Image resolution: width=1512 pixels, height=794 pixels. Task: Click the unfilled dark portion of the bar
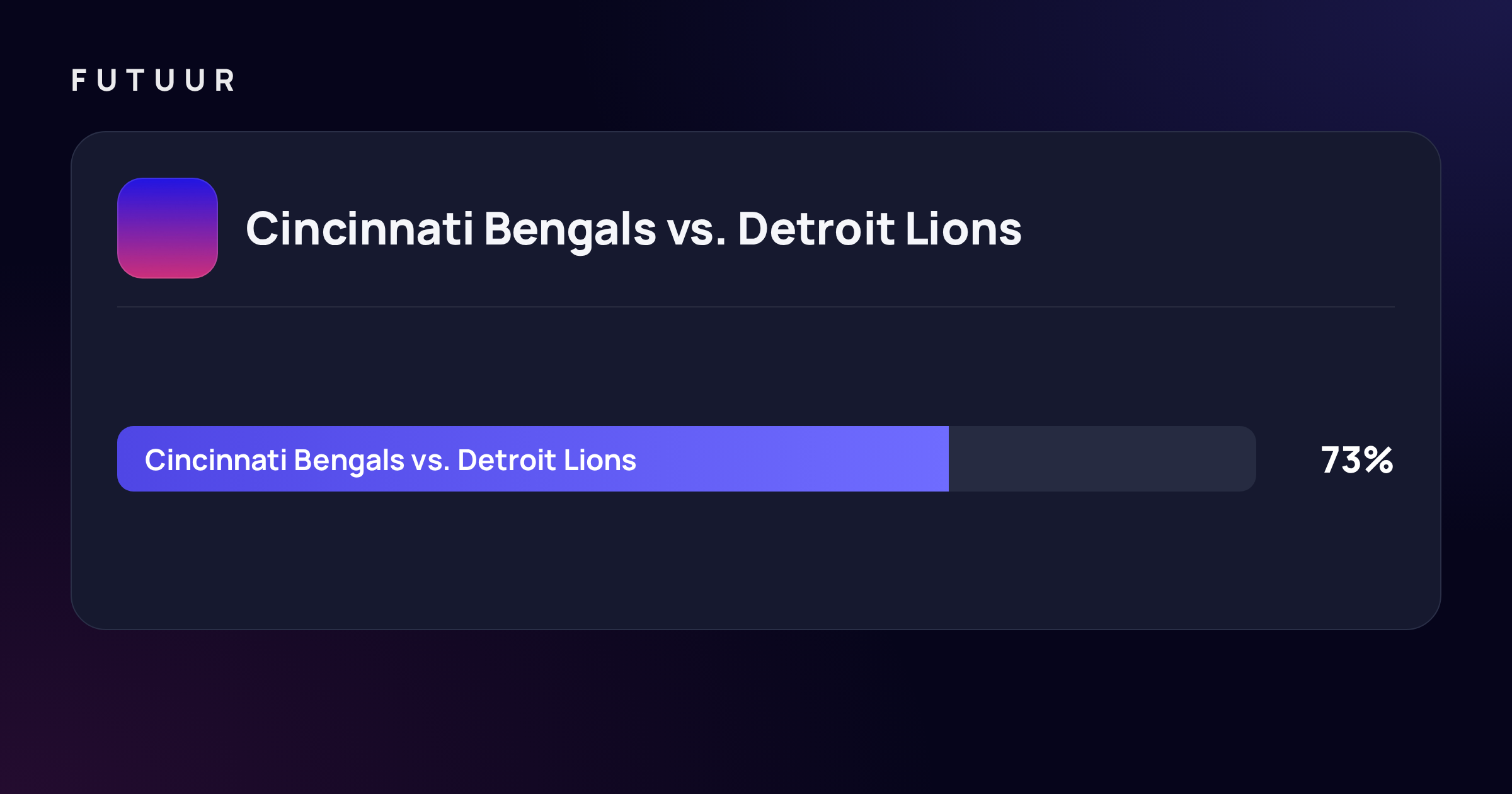1102,459
